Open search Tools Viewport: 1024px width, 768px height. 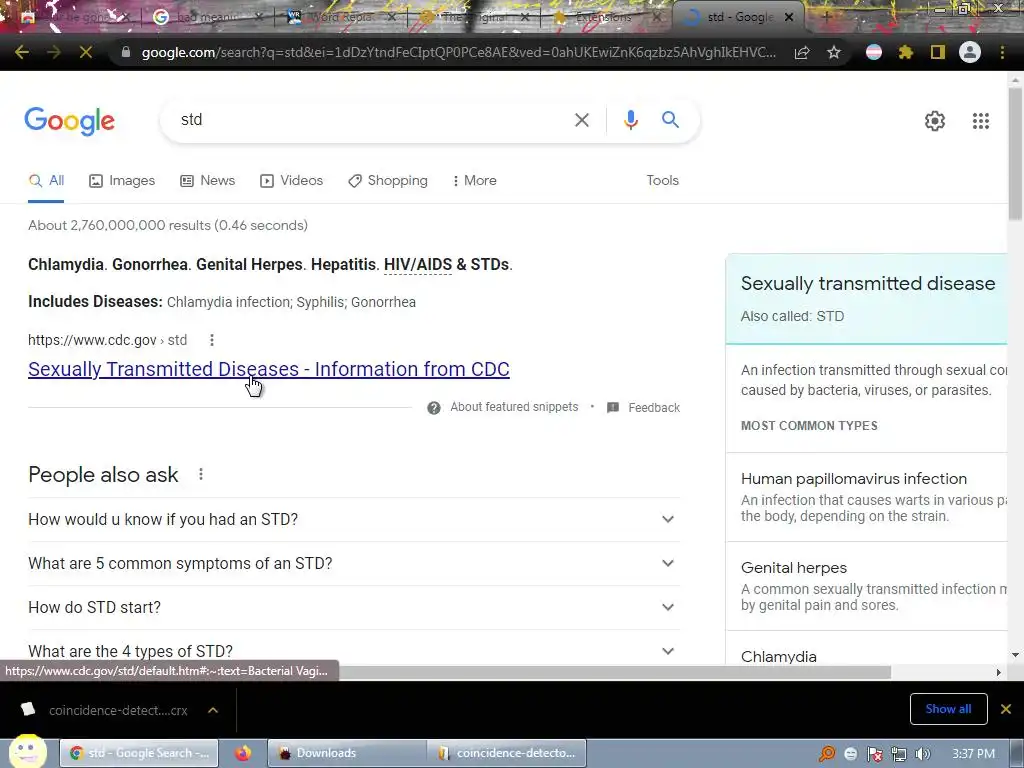click(x=662, y=180)
